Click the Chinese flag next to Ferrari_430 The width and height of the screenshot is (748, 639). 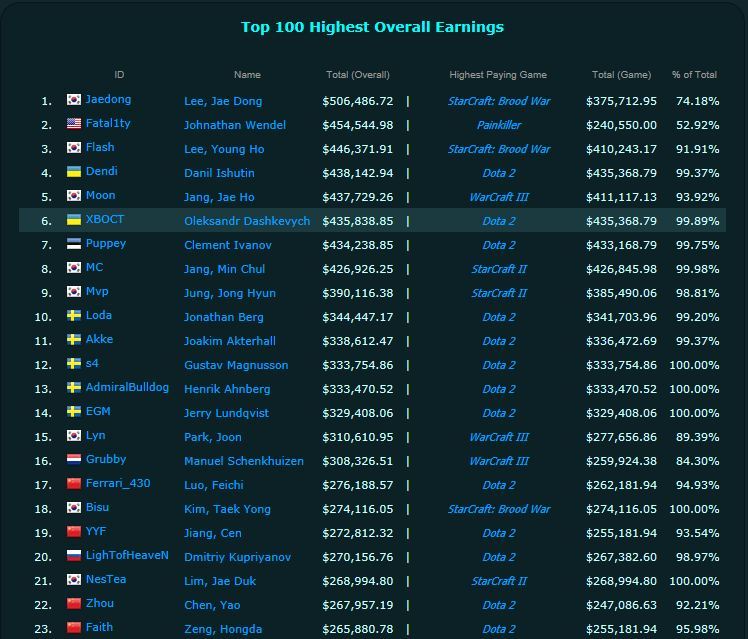pyautogui.click(x=74, y=484)
